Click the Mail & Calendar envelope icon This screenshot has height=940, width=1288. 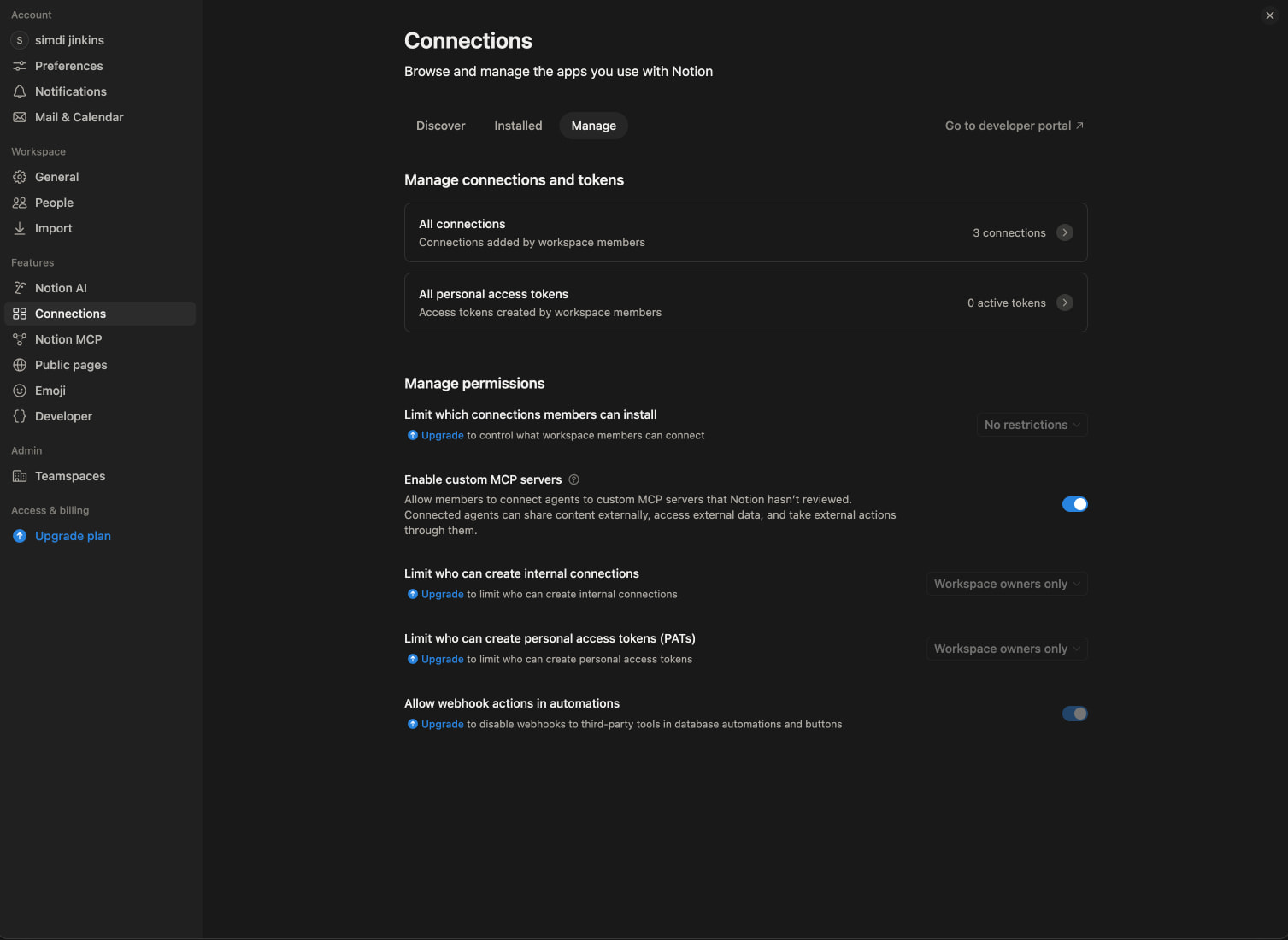20,117
